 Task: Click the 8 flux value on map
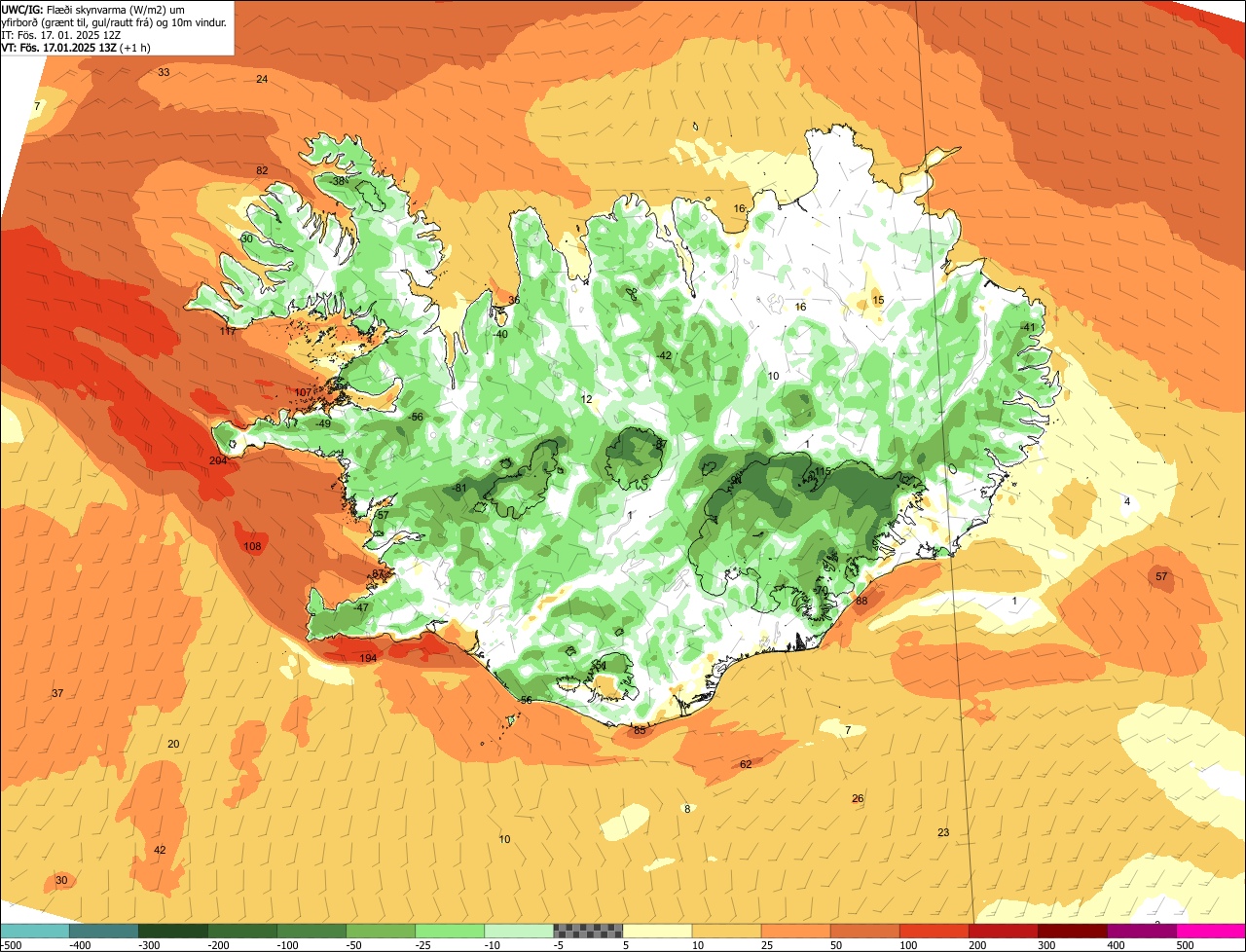pos(686,809)
